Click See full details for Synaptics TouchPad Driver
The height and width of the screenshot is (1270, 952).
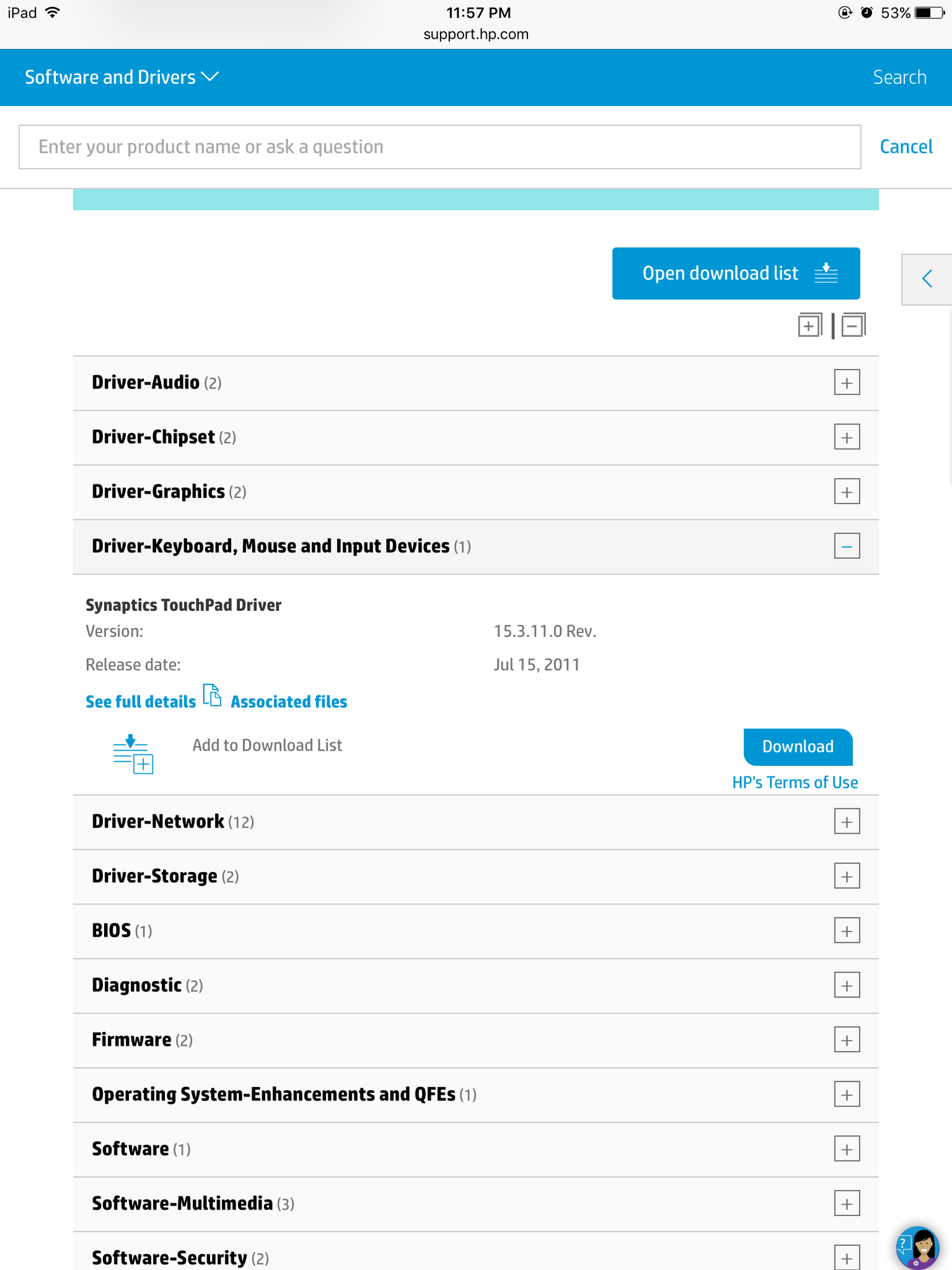[140, 702]
